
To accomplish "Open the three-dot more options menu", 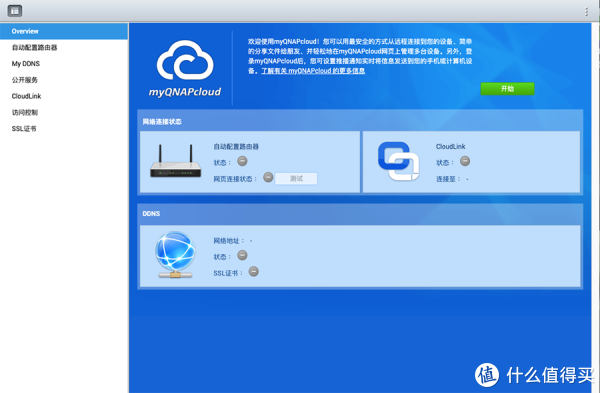I will [x=586, y=11].
